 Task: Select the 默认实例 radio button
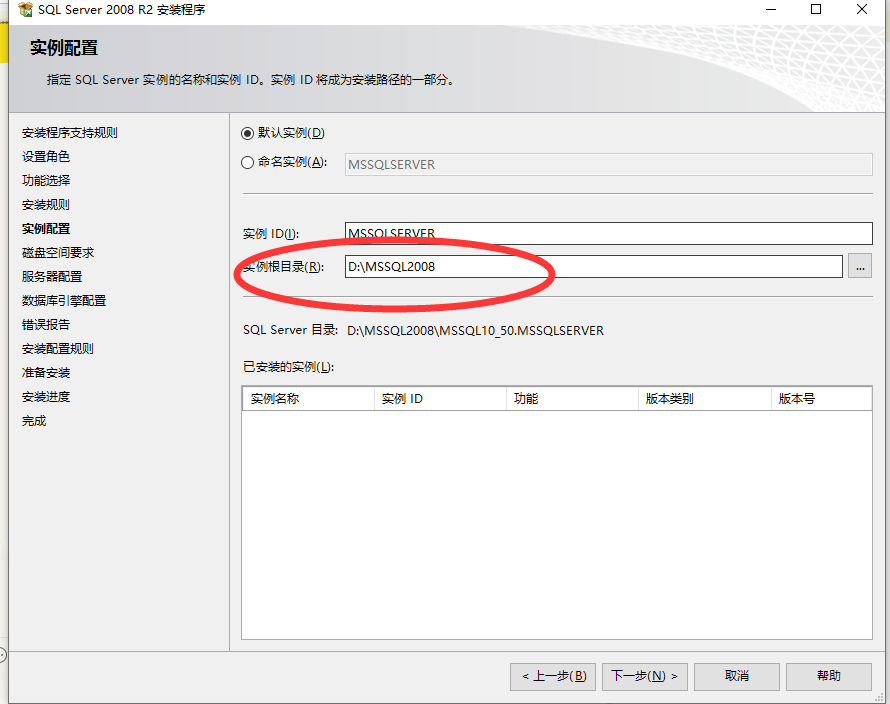247,133
